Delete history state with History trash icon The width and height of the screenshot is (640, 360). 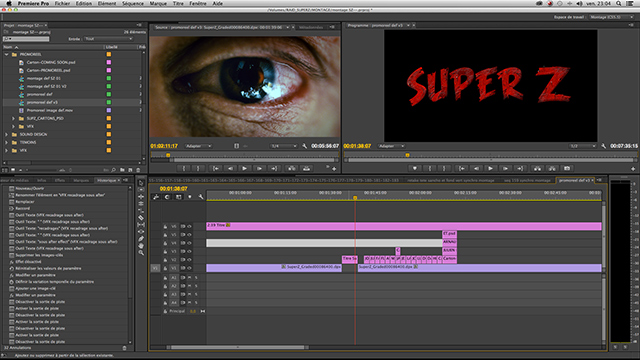(x=124, y=348)
